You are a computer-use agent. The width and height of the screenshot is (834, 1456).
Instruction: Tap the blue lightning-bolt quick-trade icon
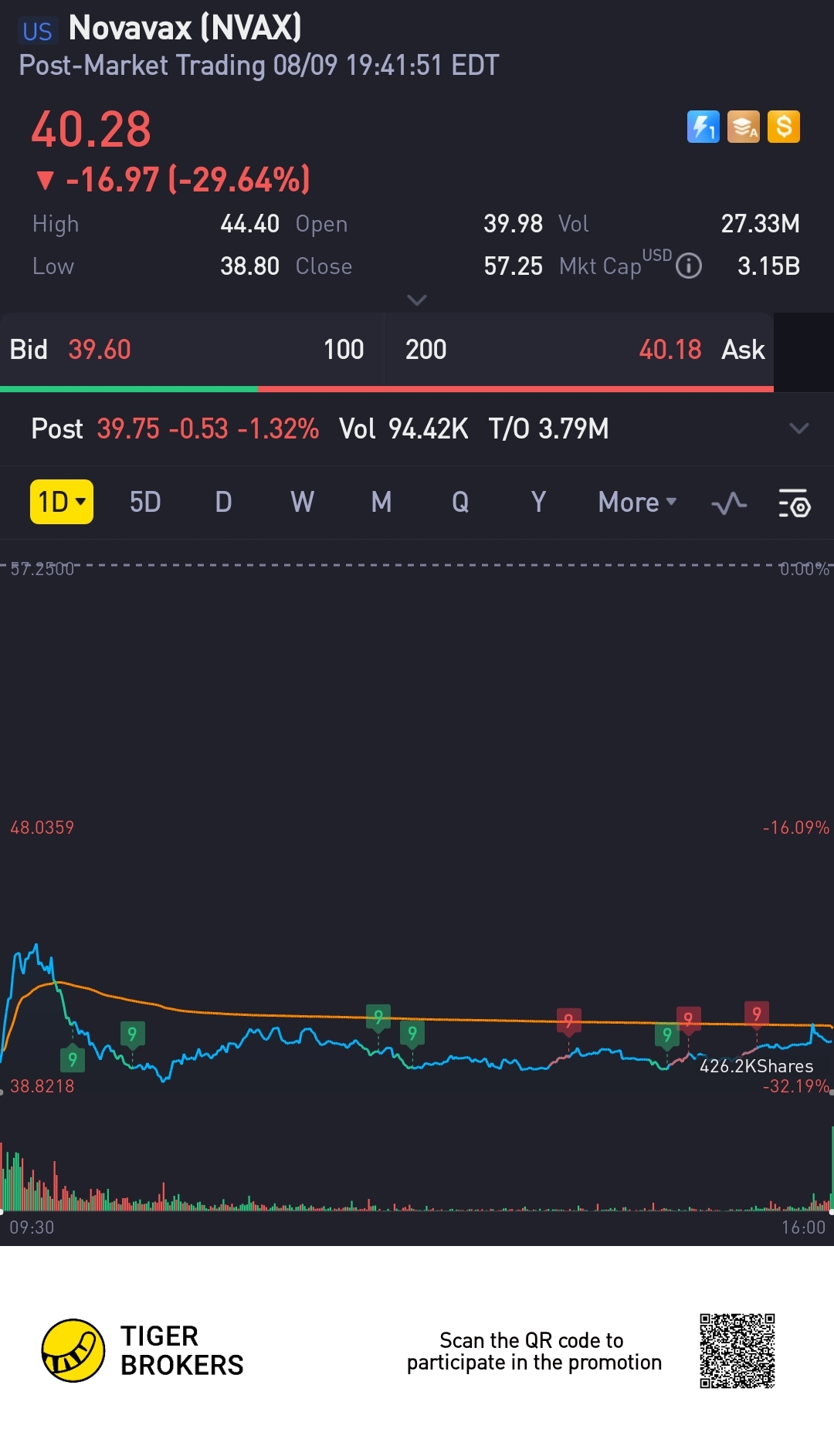click(x=703, y=127)
